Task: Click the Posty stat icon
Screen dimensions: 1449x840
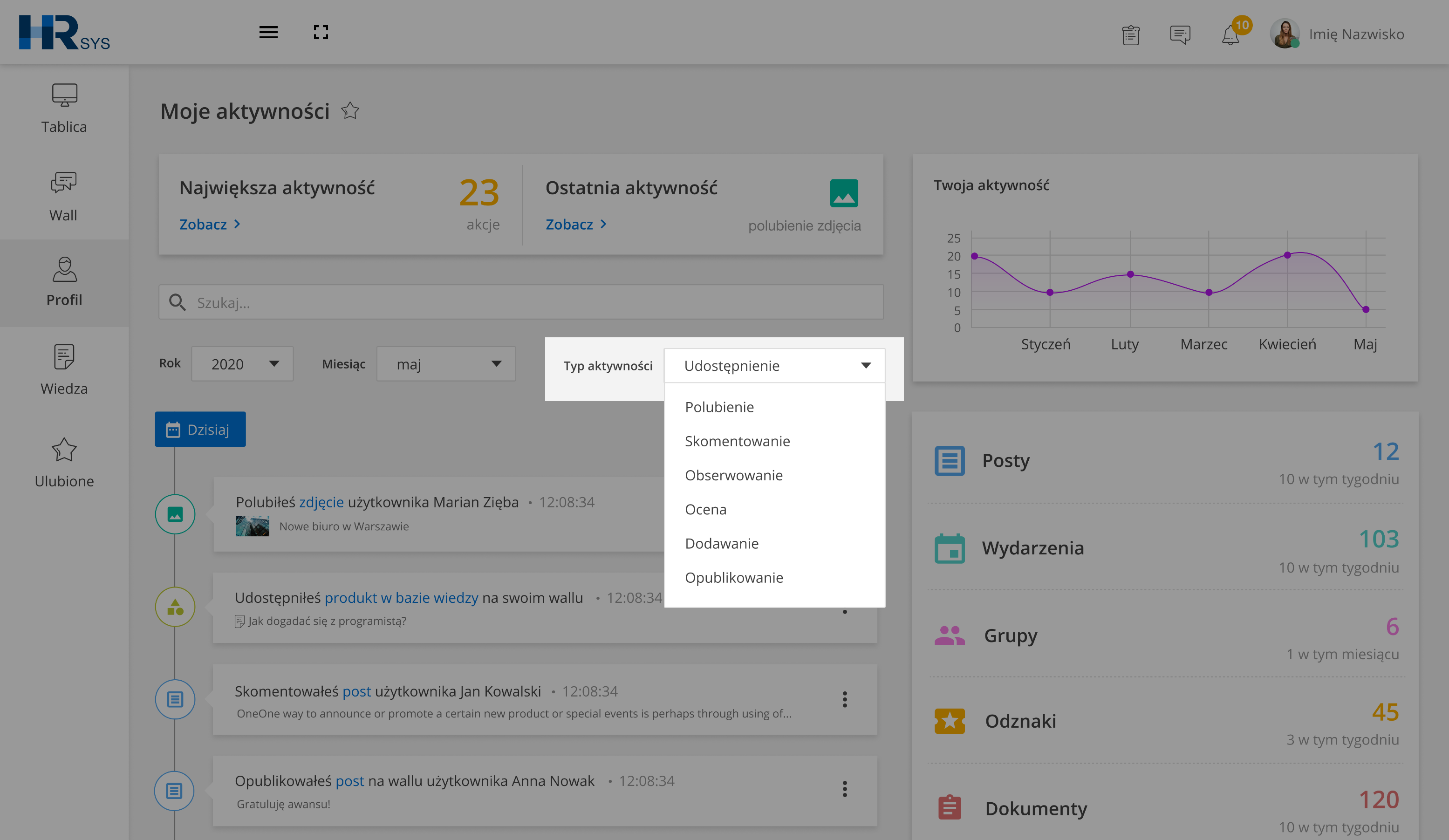Action: click(x=950, y=461)
